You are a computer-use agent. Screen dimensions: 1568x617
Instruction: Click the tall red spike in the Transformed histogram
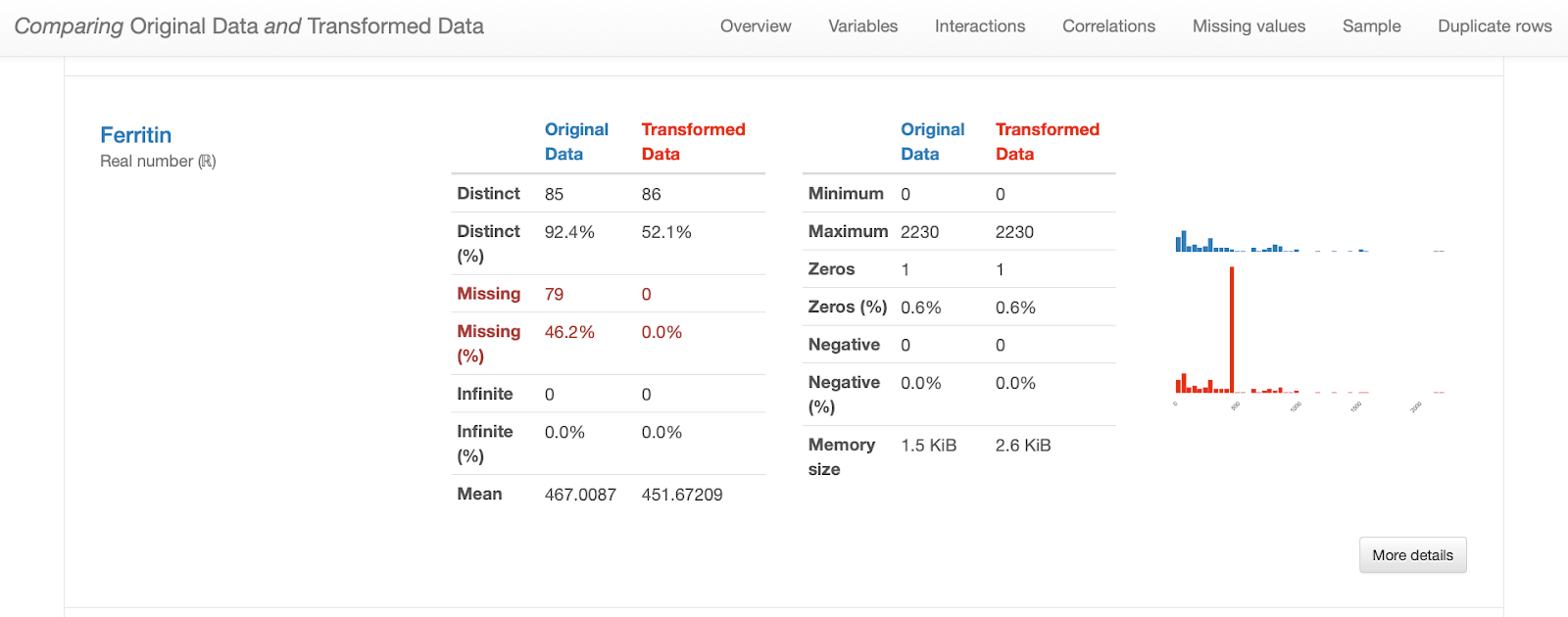click(x=1232, y=328)
